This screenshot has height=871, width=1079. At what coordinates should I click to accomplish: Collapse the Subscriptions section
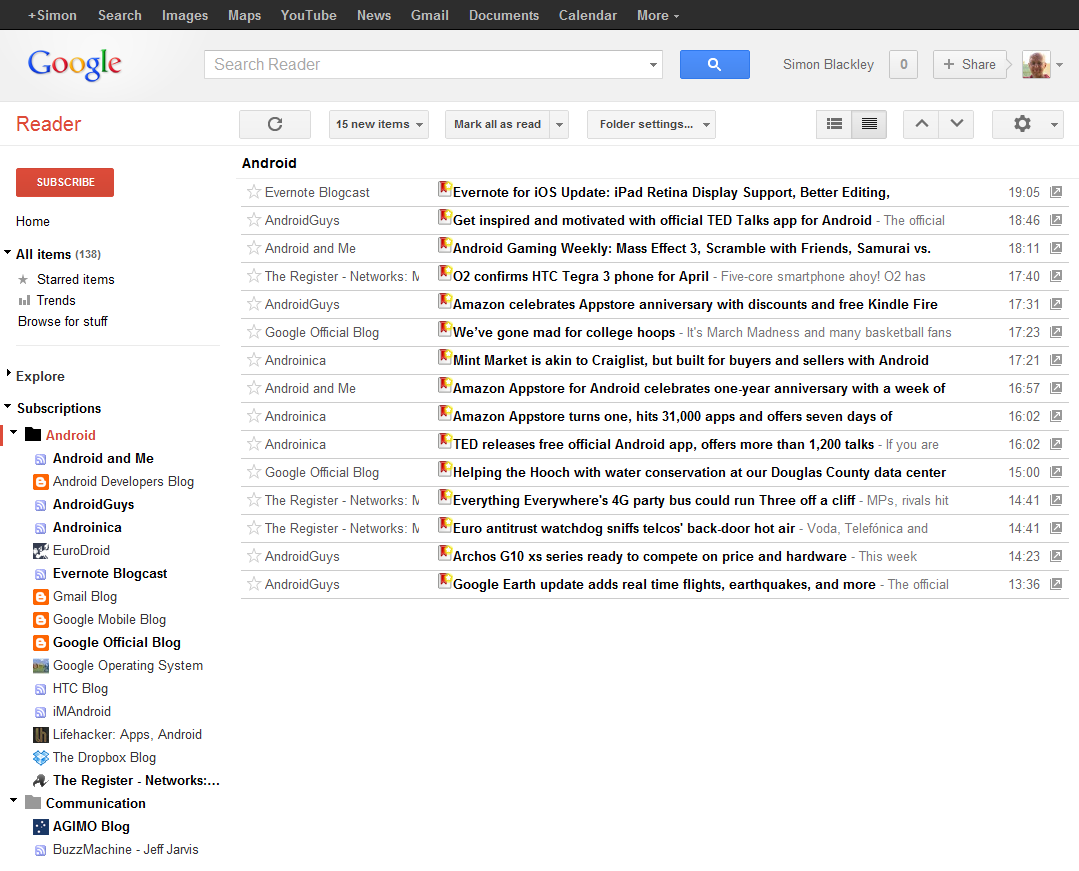(x=8, y=407)
